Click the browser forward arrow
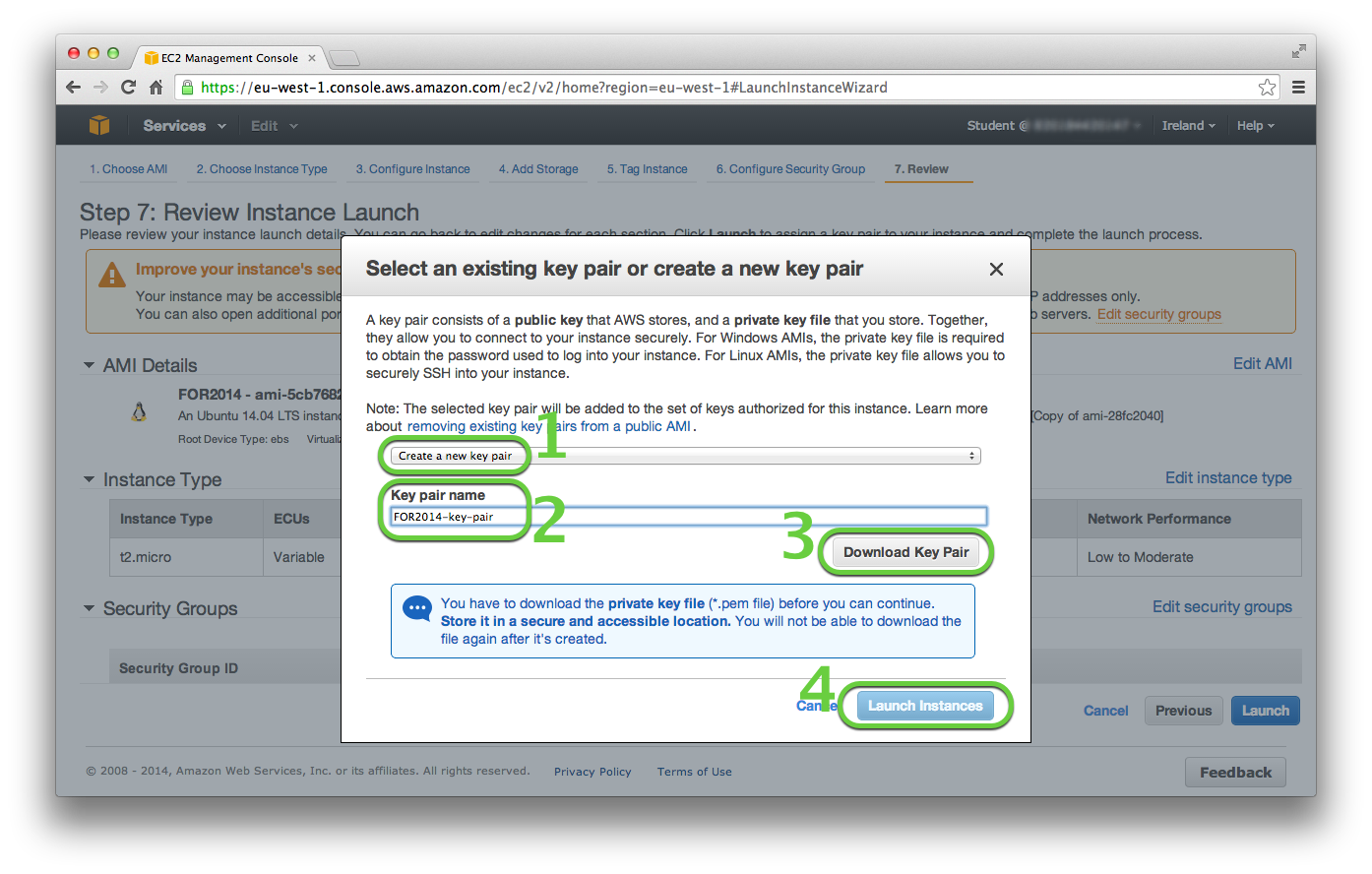Viewport: 1372px width, 874px height. (x=100, y=88)
